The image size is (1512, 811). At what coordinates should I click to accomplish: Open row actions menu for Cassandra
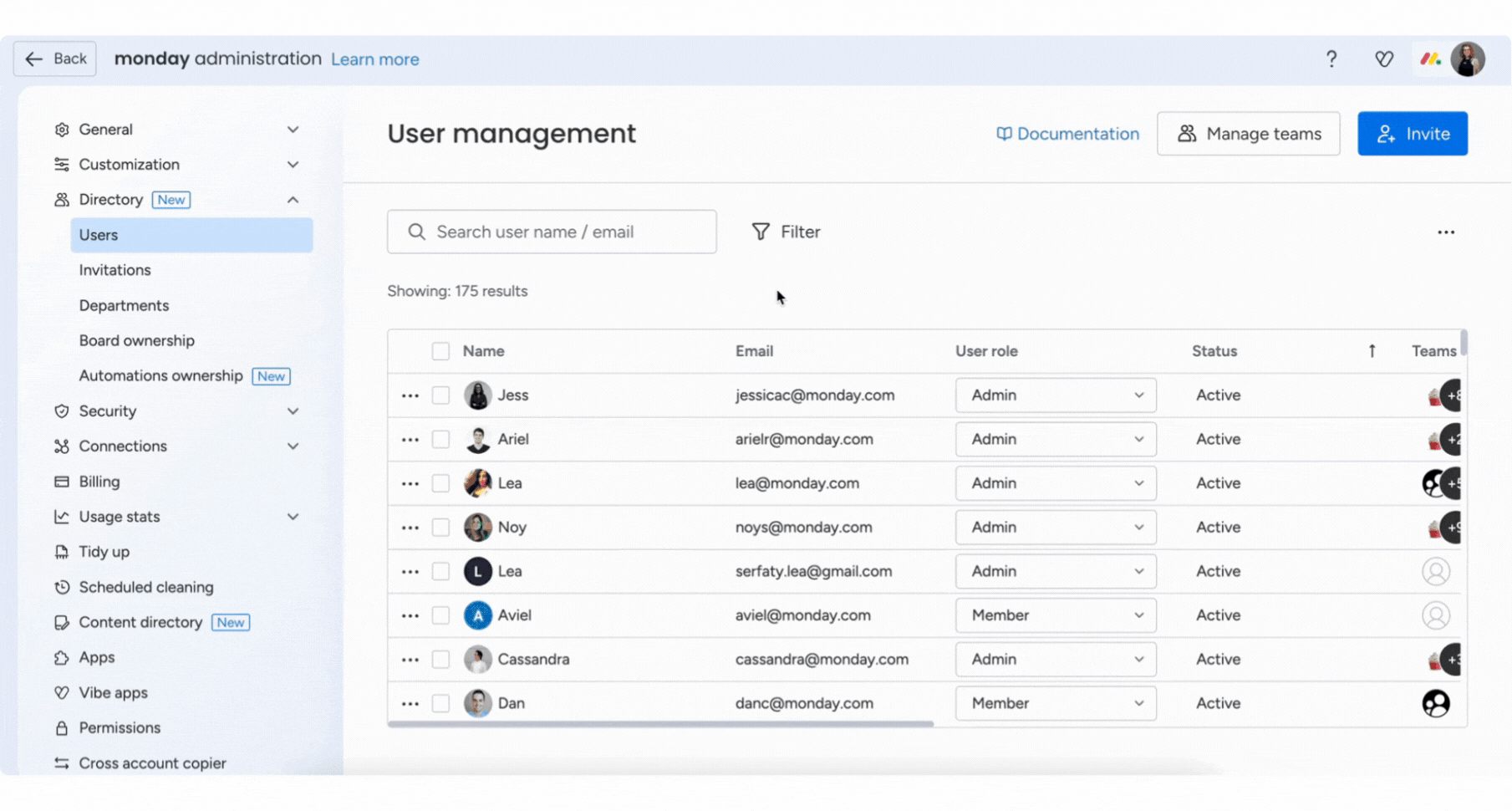pyautogui.click(x=410, y=660)
